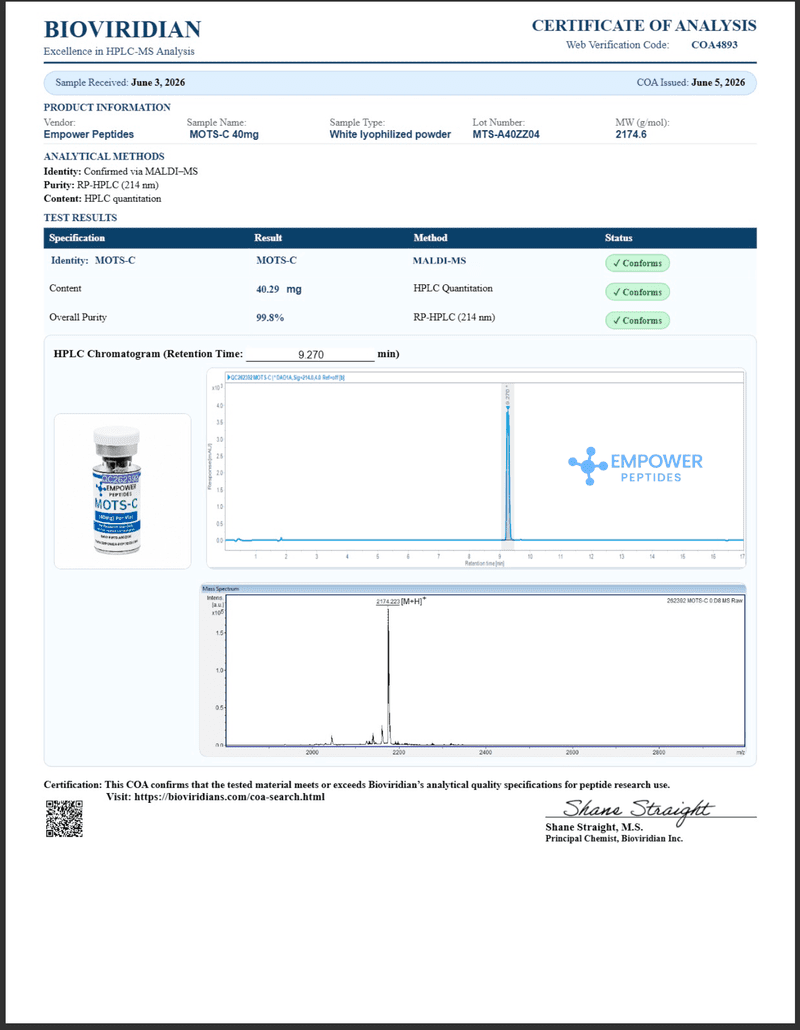Viewport: 800px width, 1030px height.
Task: Open the bioviridians.com coa-search link
Action: click(x=229, y=797)
